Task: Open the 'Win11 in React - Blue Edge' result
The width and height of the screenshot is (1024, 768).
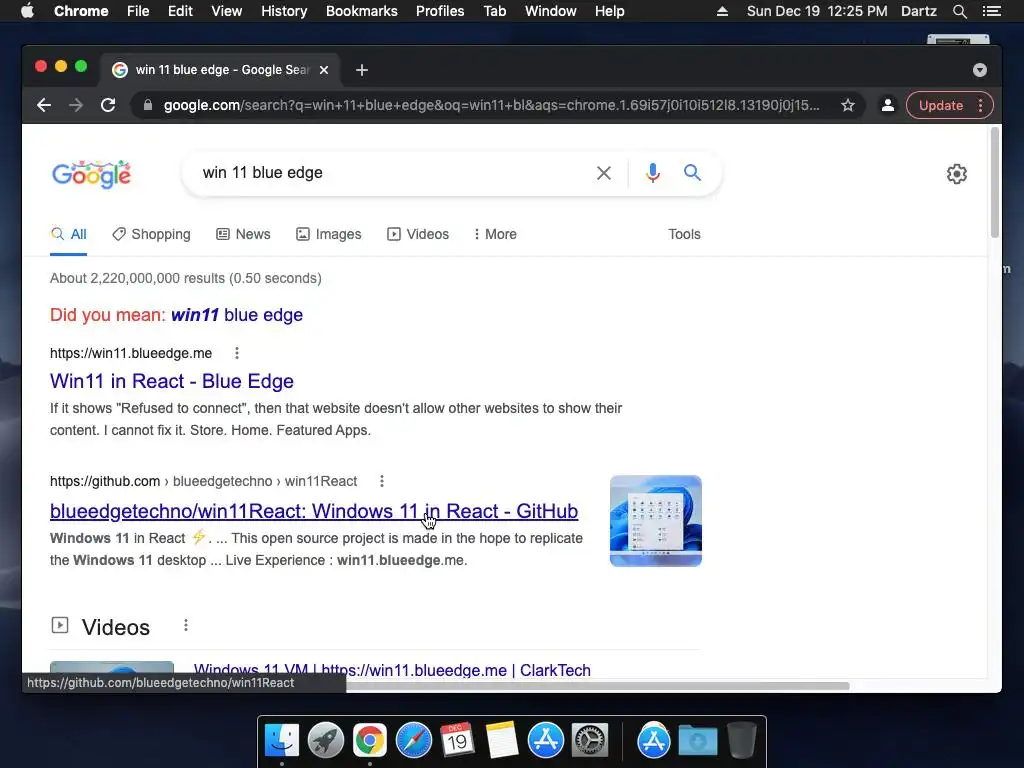Action: pos(172,381)
